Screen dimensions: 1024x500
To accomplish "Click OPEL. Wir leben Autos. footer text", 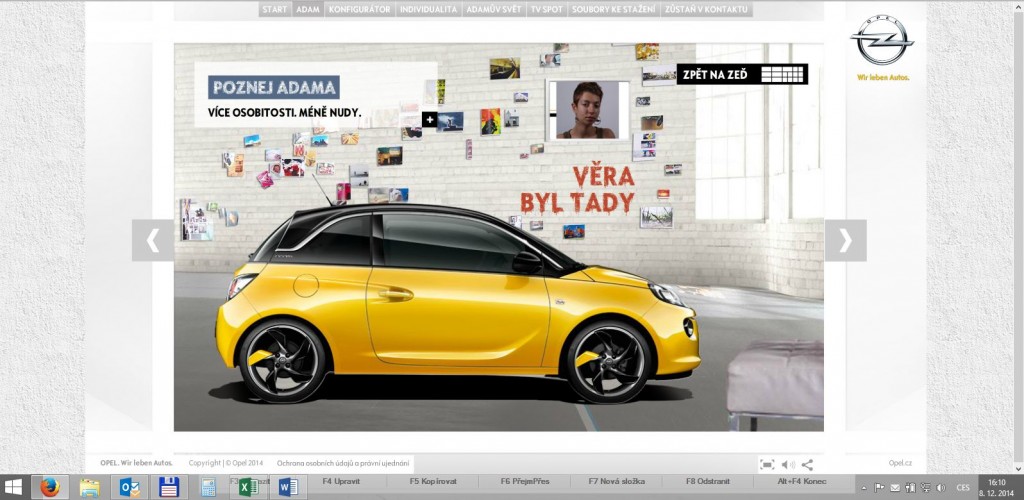I will 136,463.
